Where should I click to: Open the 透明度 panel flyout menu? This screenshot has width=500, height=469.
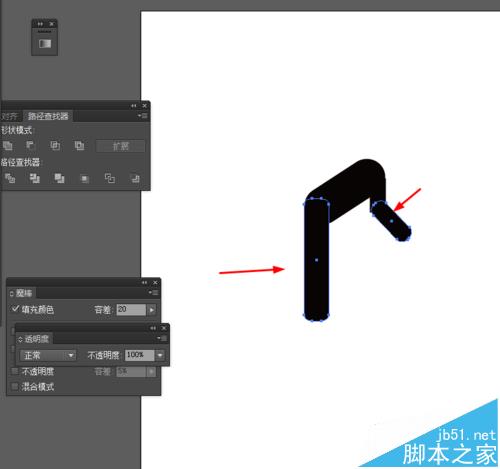[163, 339]
